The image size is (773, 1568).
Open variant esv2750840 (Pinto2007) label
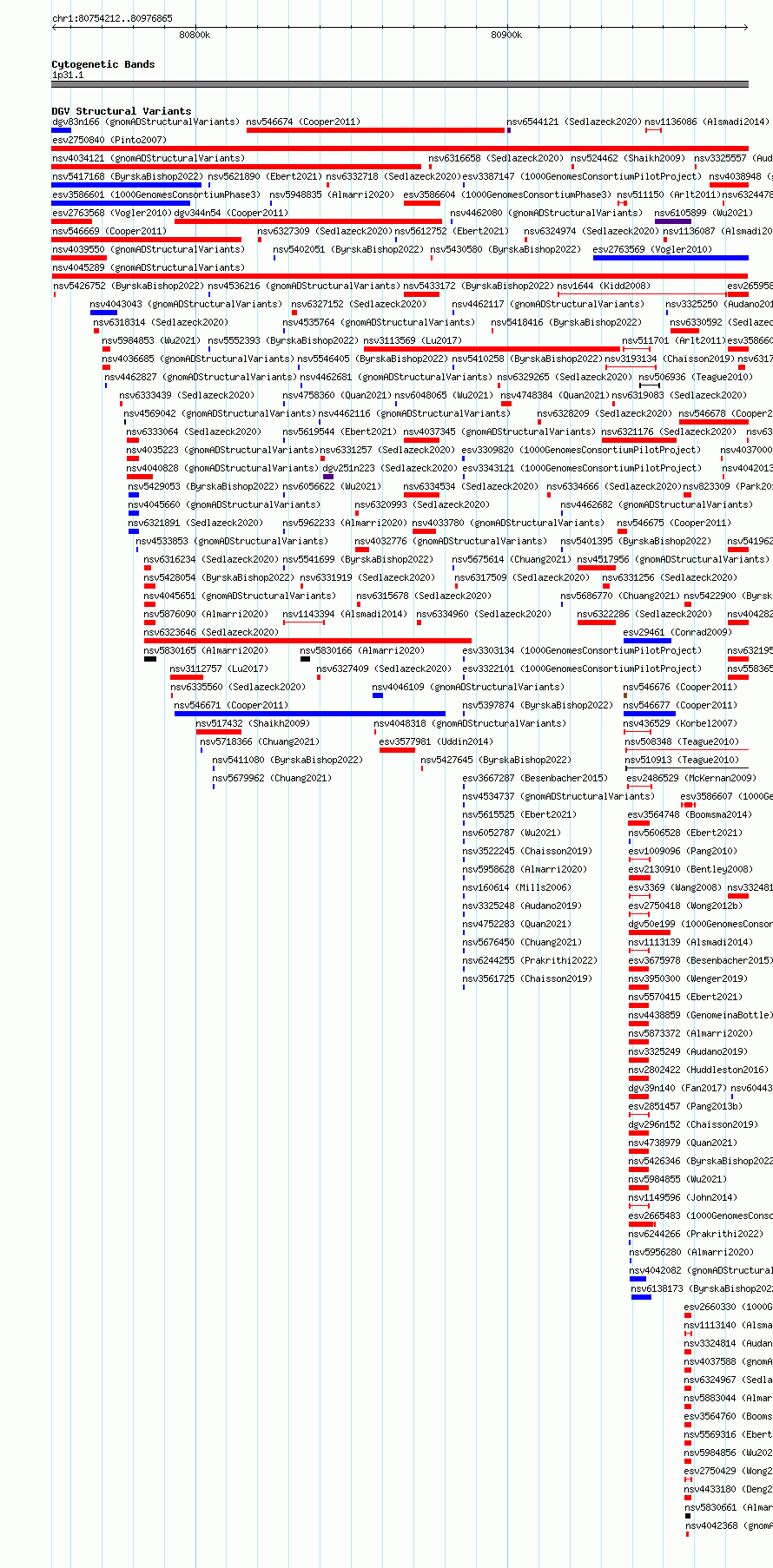[109, 141]
